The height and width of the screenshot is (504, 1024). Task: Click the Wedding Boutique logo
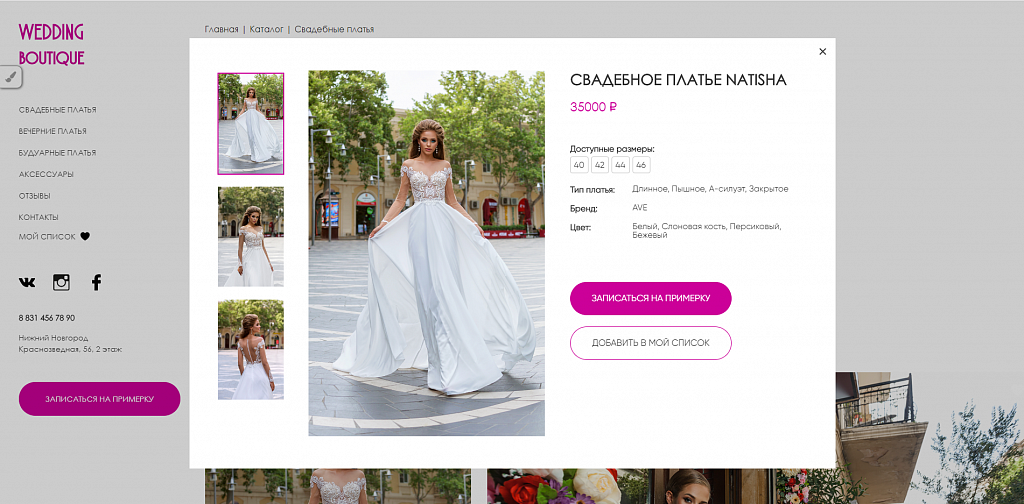tap(52, 44)
